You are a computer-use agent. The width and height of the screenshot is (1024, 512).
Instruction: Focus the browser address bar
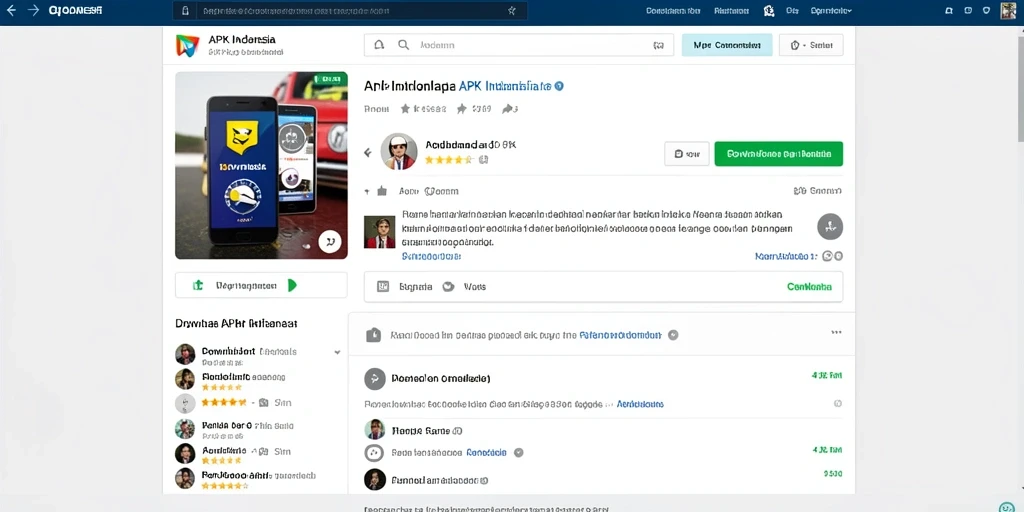point(350,11)
